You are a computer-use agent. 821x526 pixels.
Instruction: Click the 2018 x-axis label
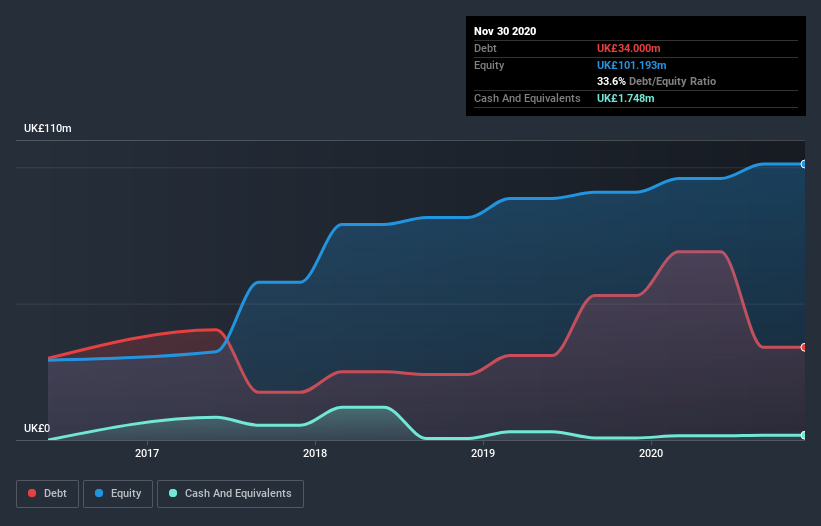[315, 453]
